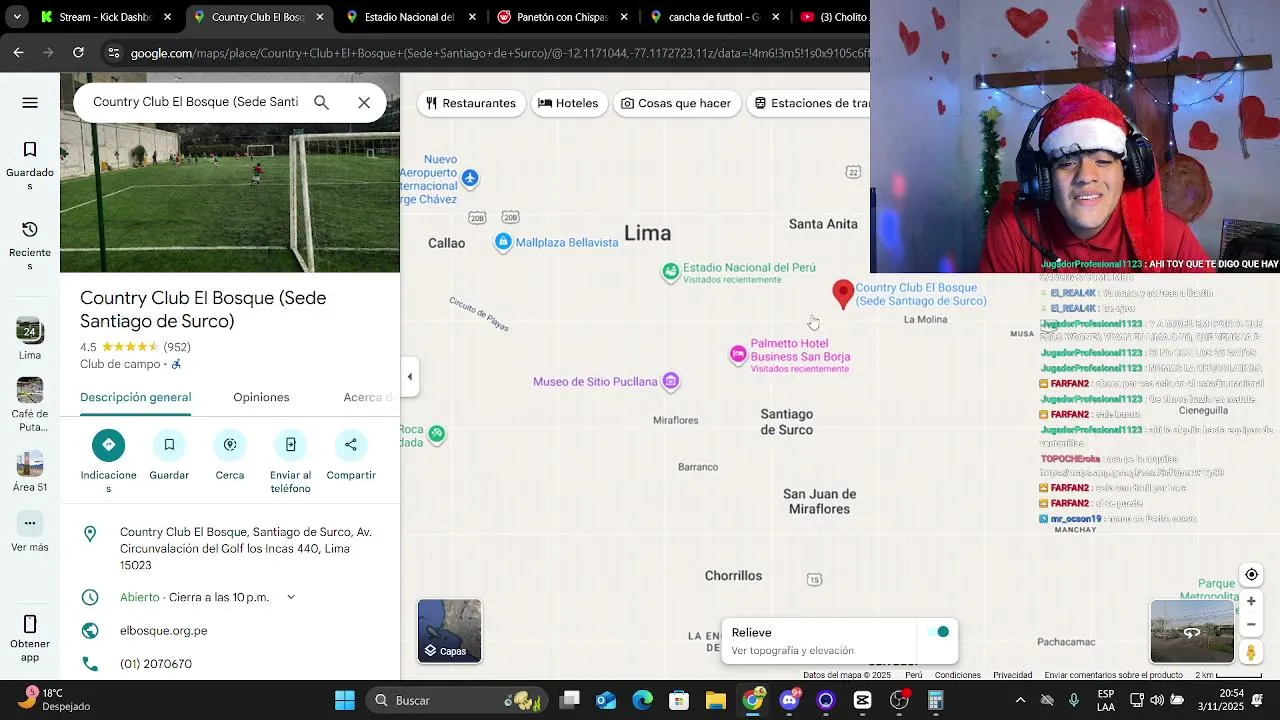This screenshot has width=1280, height=720.
Task: Click the red Country Club El Bosque pin
Action: [843, 293]
